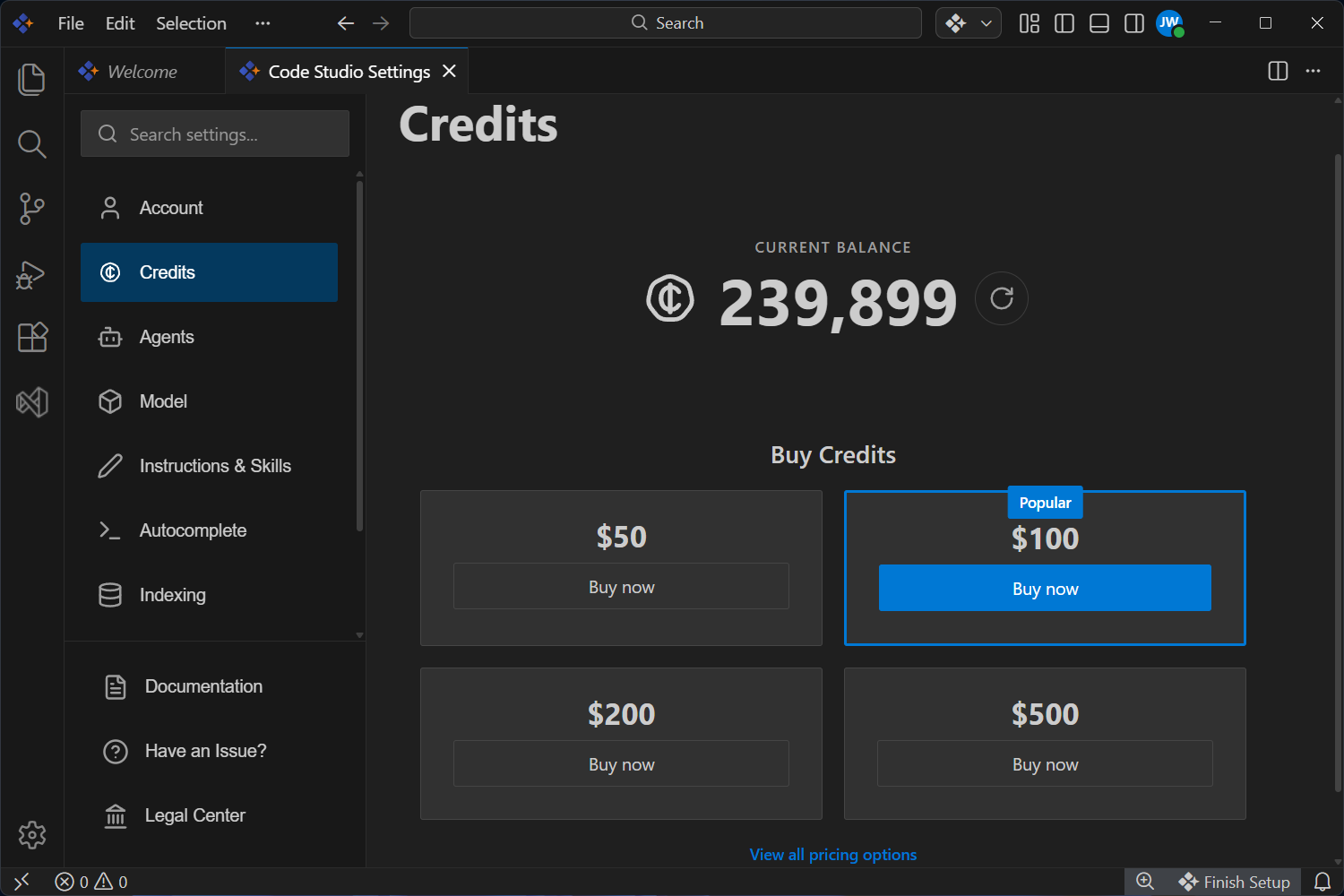Open Model settings section
The height and width of the screenshot is (896, 1344).
tap(209, 401)
